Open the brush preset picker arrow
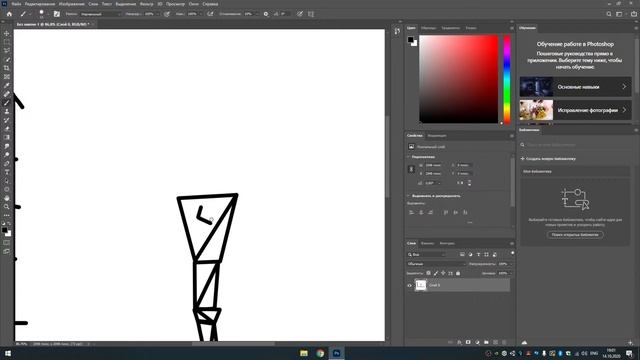640x360 pixels. 47,14
